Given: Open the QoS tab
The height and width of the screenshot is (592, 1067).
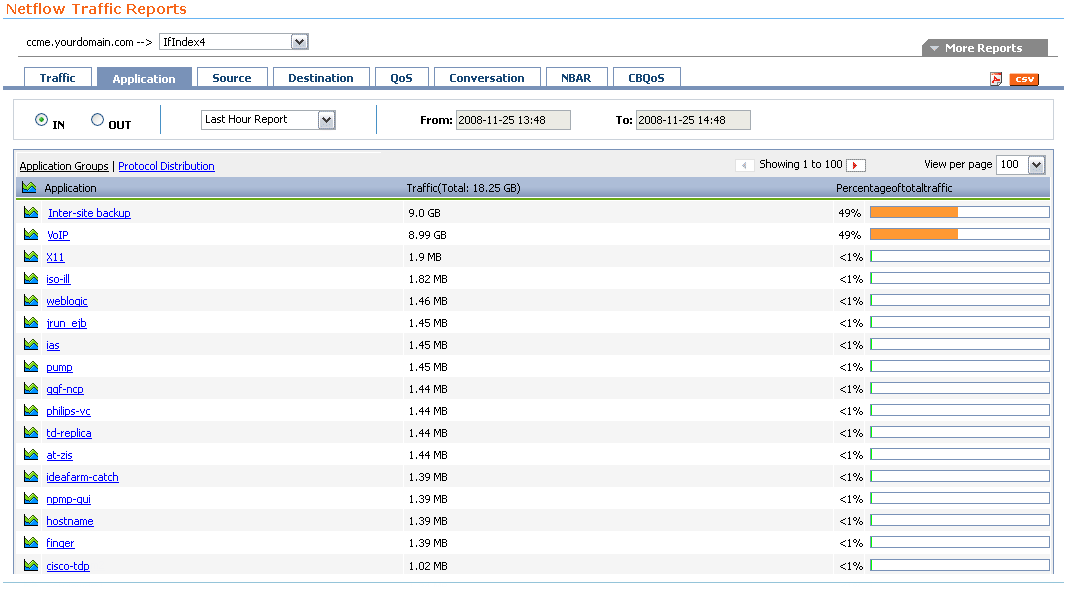Looking at the screenshot, I should tap(401, 78).
